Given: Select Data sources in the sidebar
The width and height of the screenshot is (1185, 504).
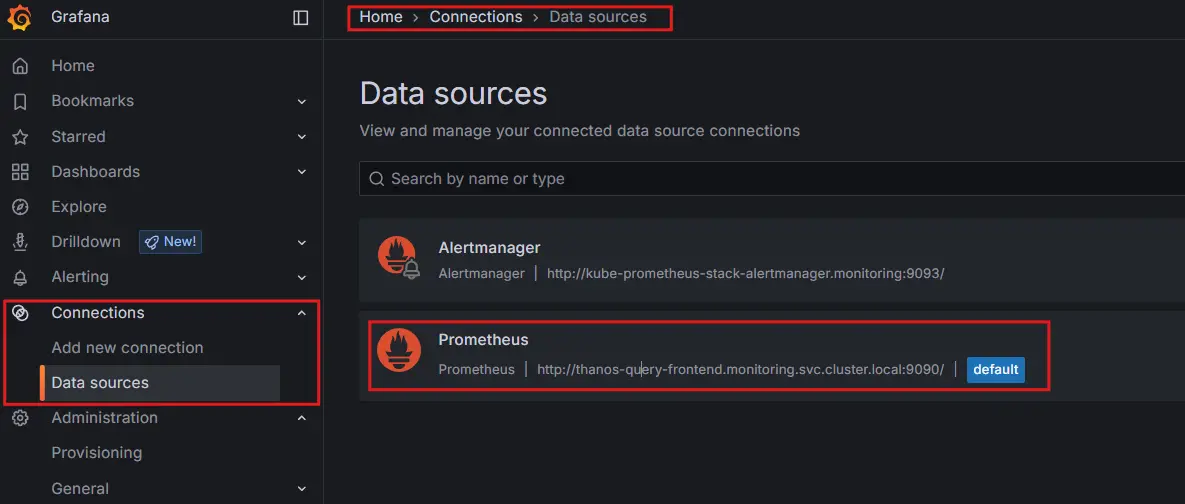Looking at the screenshot, I should [100, 382].
